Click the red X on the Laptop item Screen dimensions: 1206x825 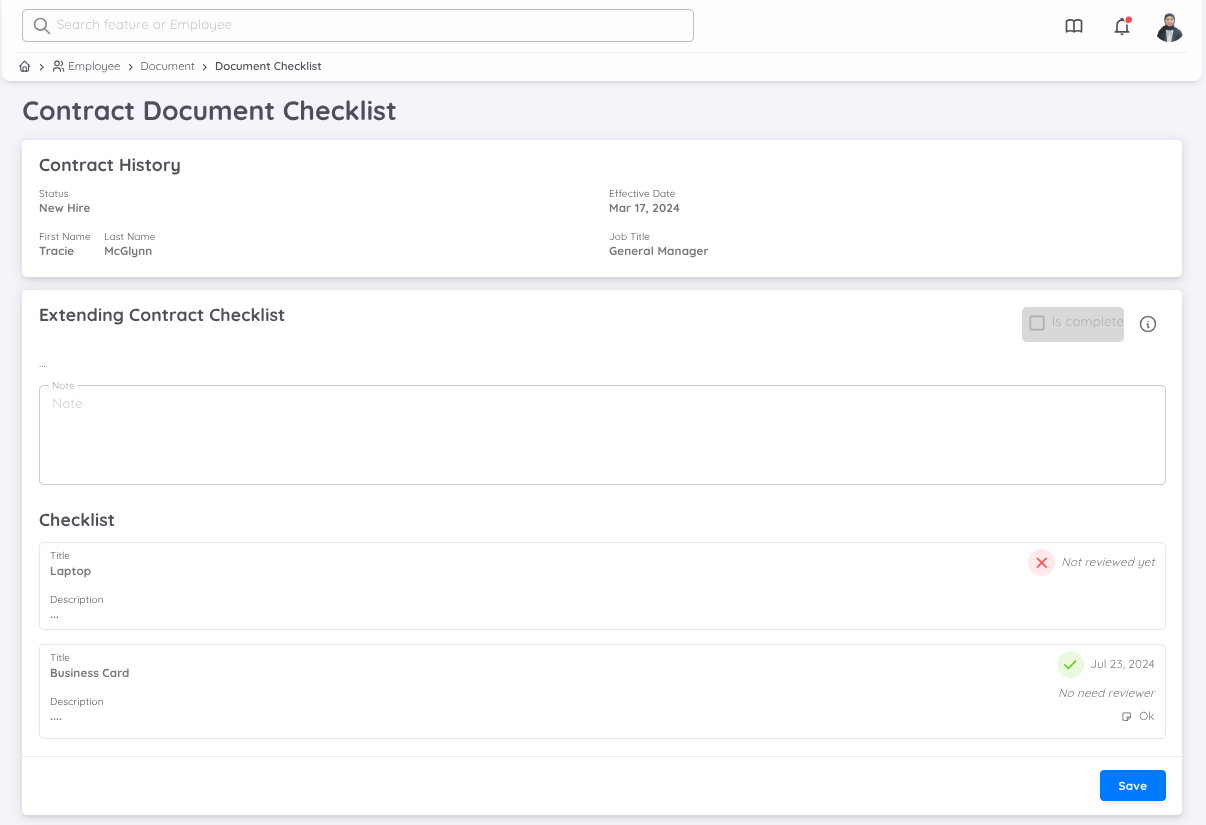pos(1041,563)
